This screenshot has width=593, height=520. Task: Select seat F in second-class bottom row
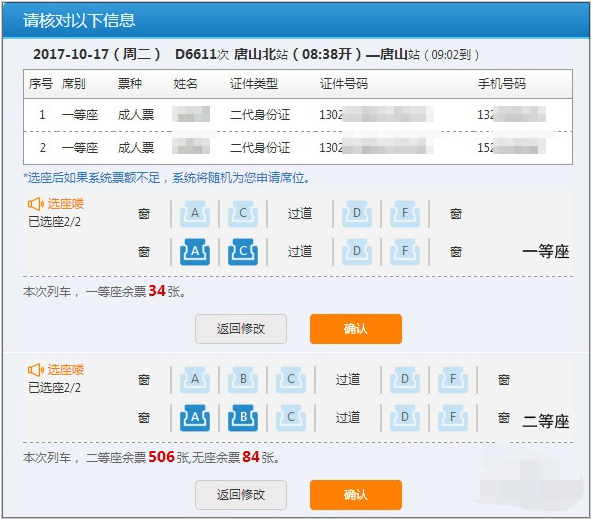(453, 418)
